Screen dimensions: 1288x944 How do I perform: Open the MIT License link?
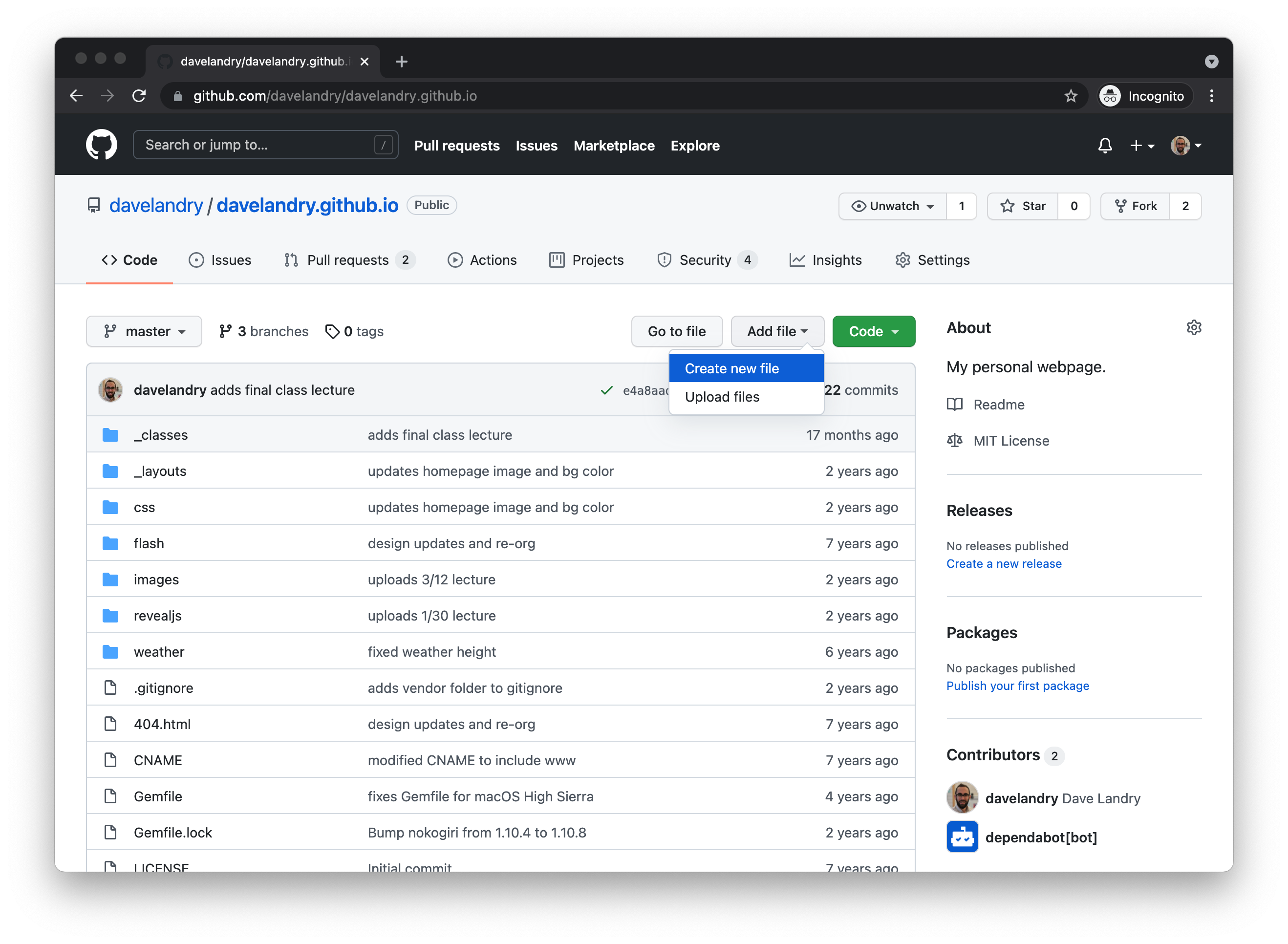tap(998, 441)
